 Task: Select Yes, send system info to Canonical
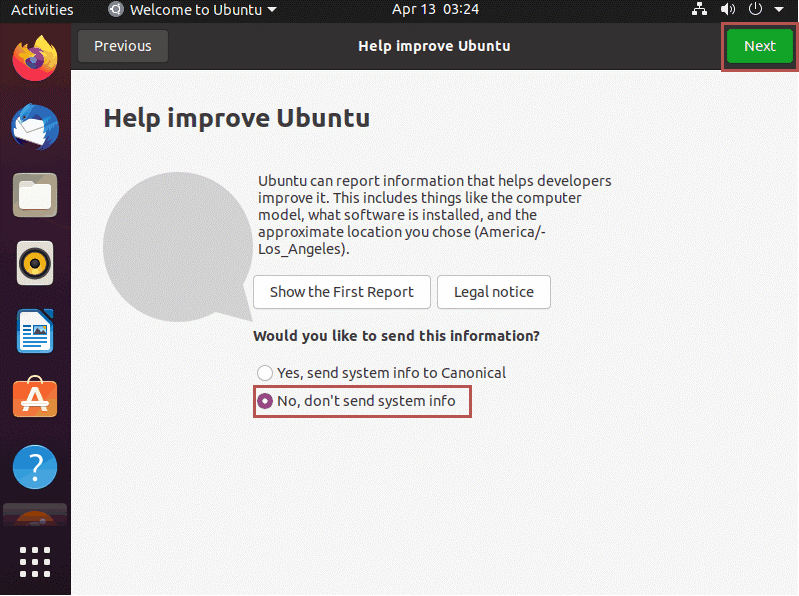(382, 373)
